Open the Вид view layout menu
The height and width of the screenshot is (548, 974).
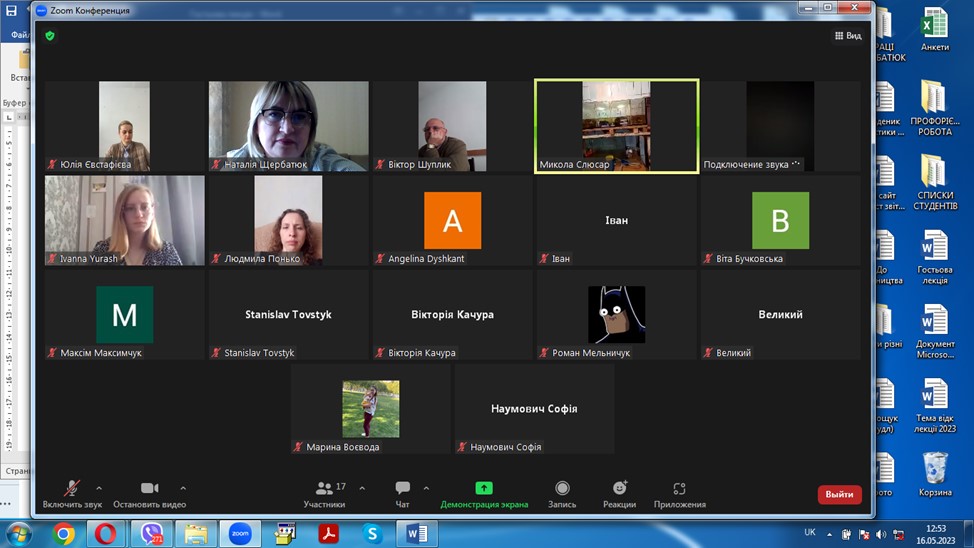(847, 36)
